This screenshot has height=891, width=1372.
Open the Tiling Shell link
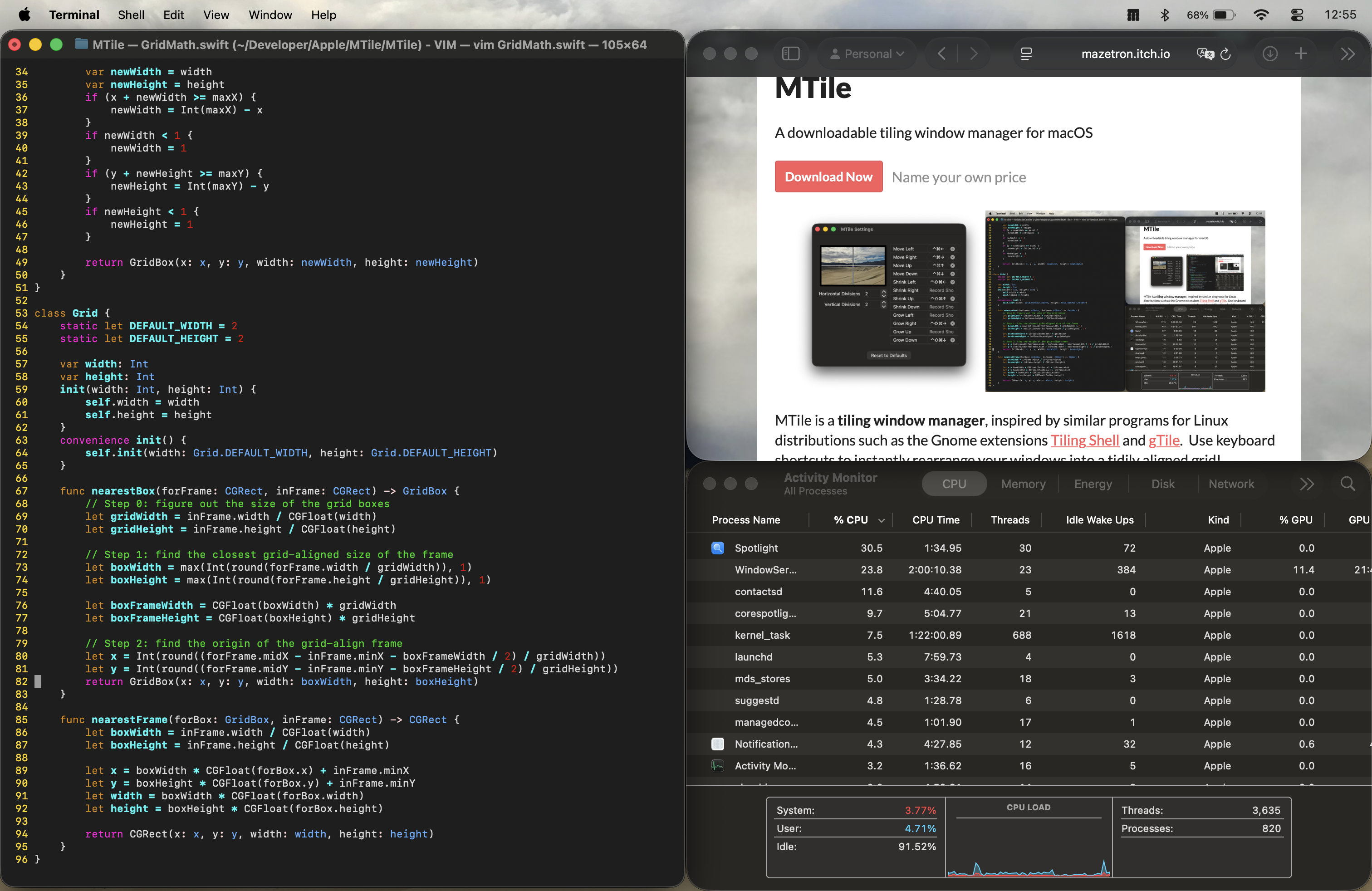point(1084,441)
